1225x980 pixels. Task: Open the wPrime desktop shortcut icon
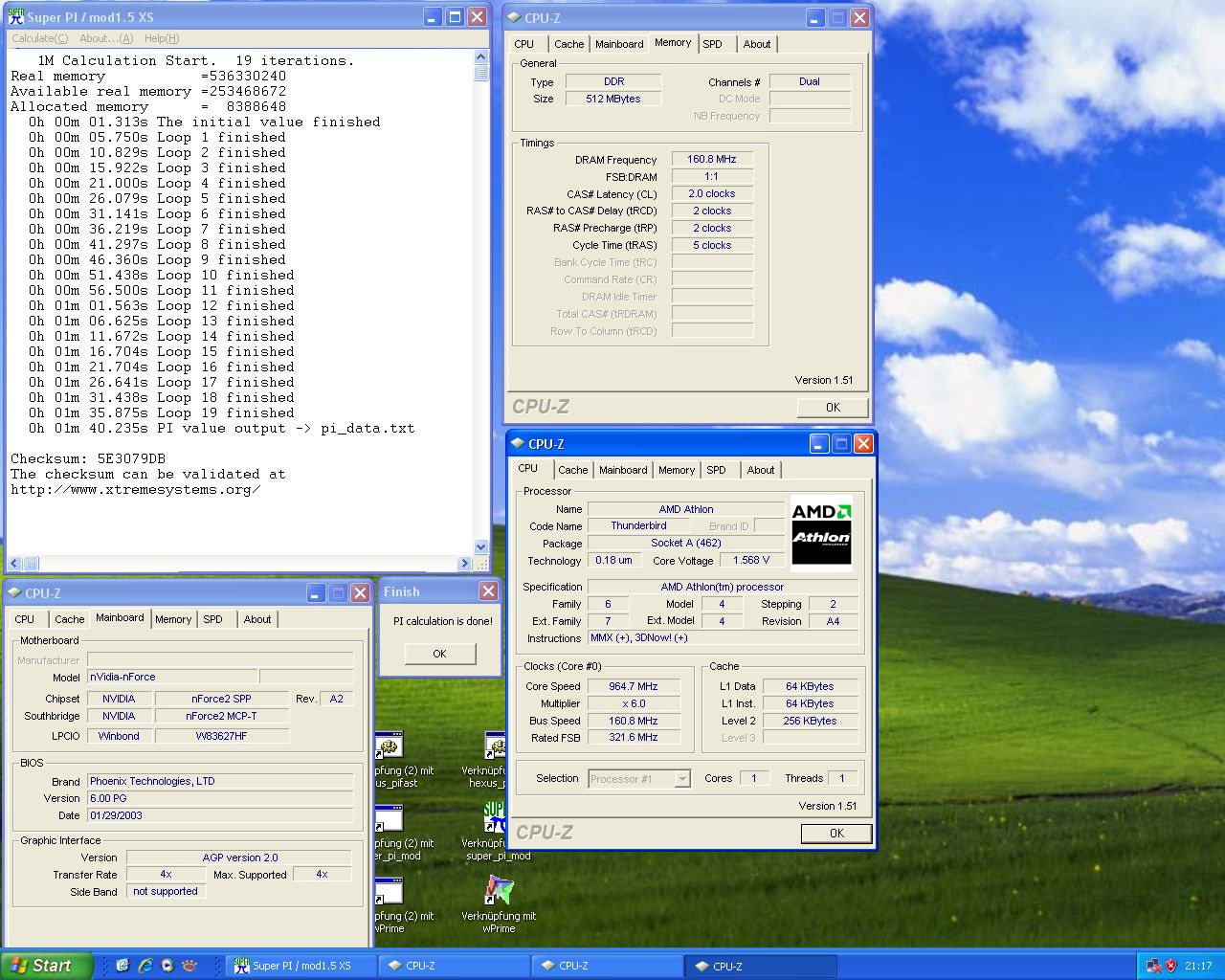(499, 890)
